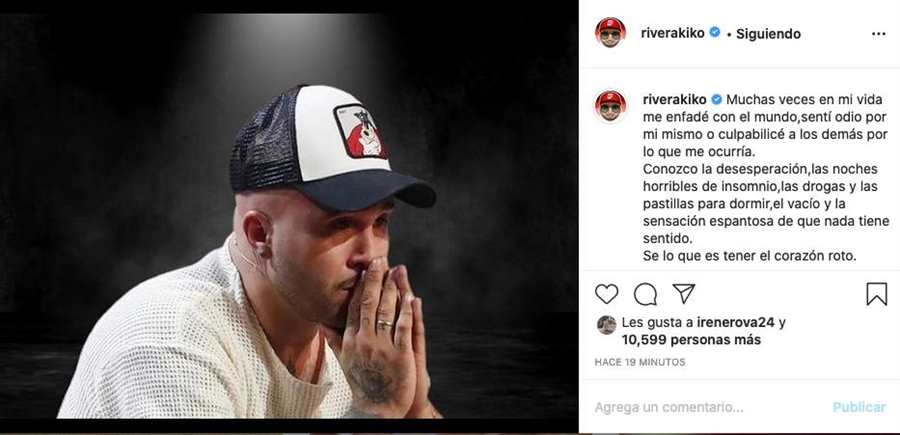900x435 pixels.
Task: Like the post with the heart icon
Action: 607,294
